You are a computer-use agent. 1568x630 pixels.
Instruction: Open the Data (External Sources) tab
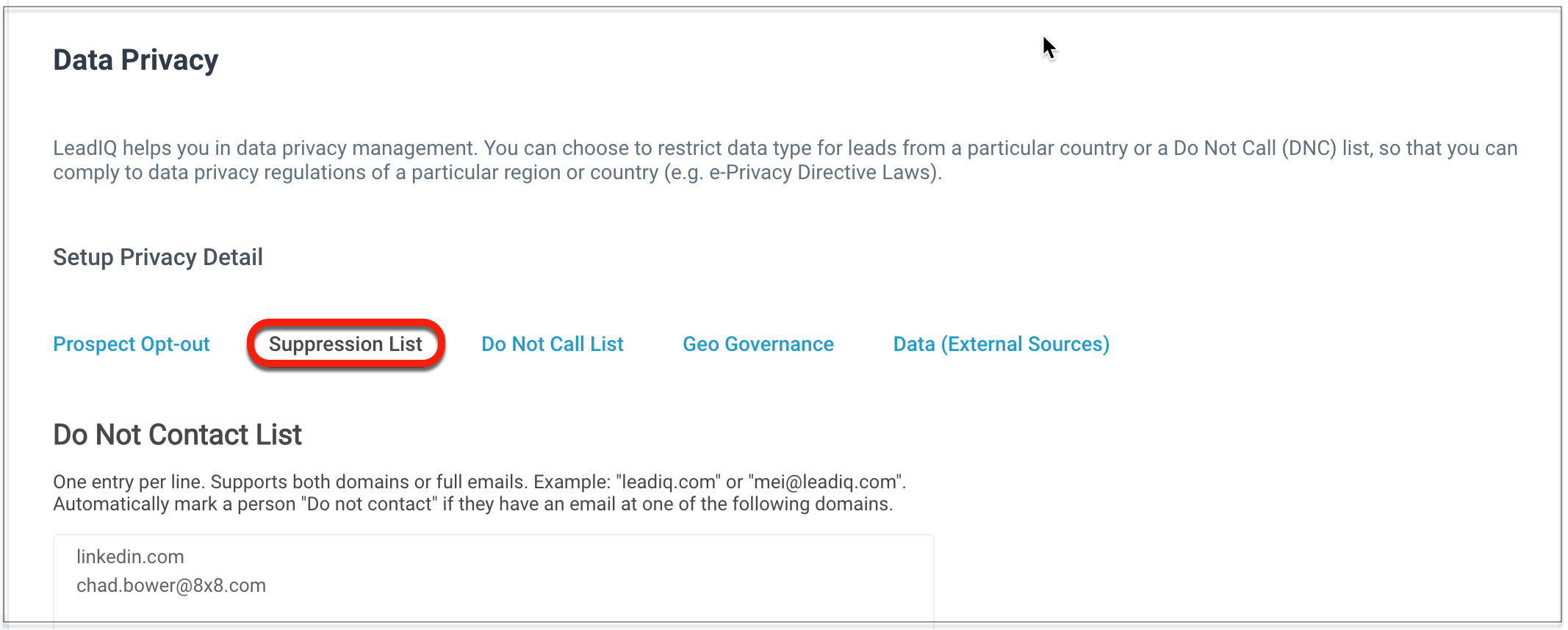coord(1001,344)
